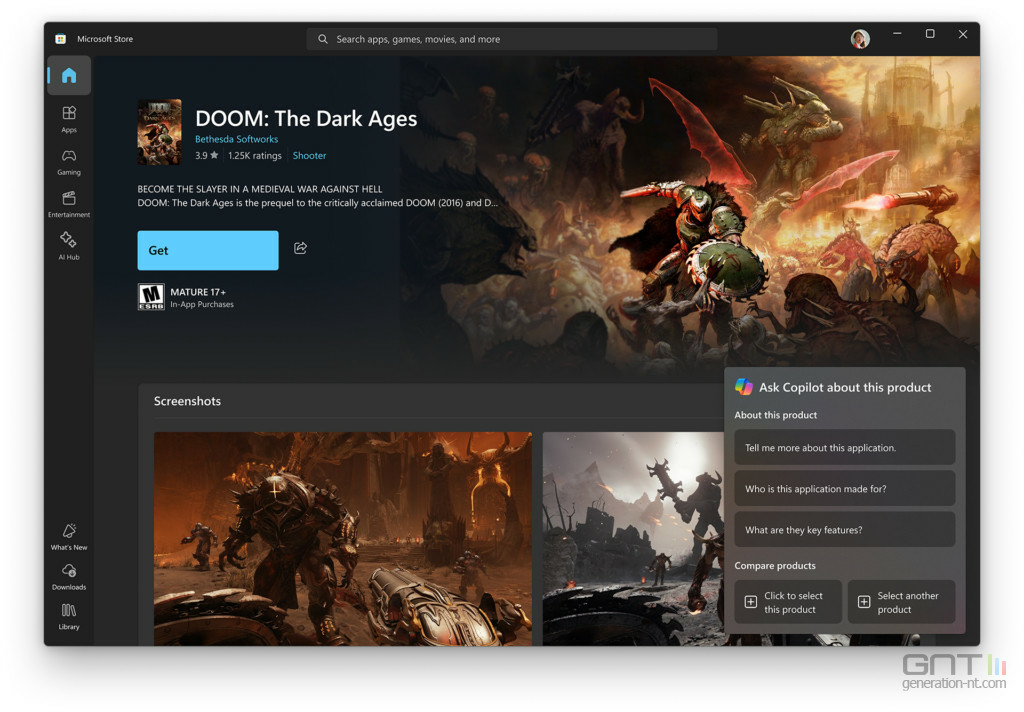Minimize the Microsoft Store window
1024x712 pixels.
pos(897,34)
